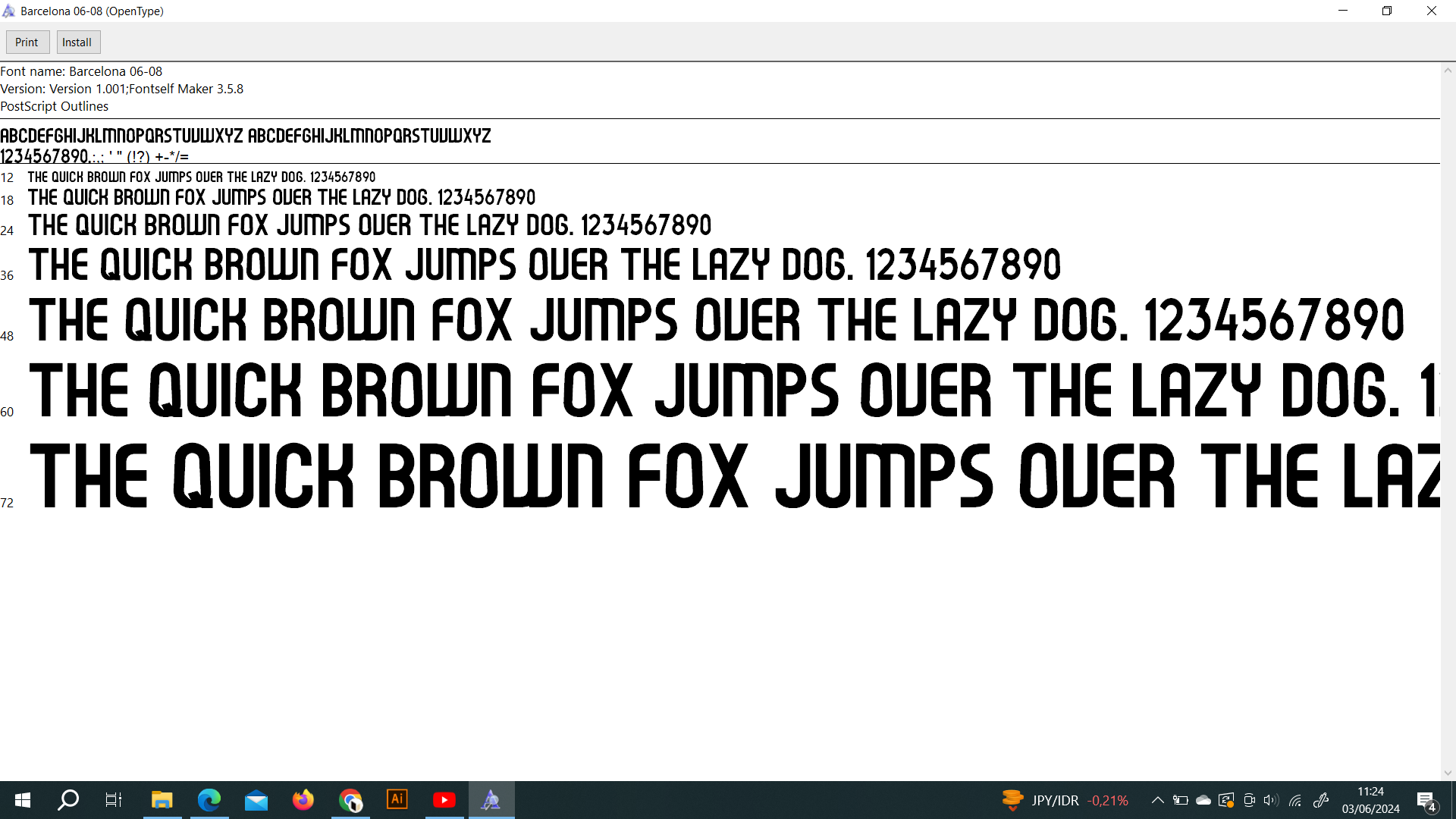
Task: Click the Install font button
Action: tap(77, 42)
